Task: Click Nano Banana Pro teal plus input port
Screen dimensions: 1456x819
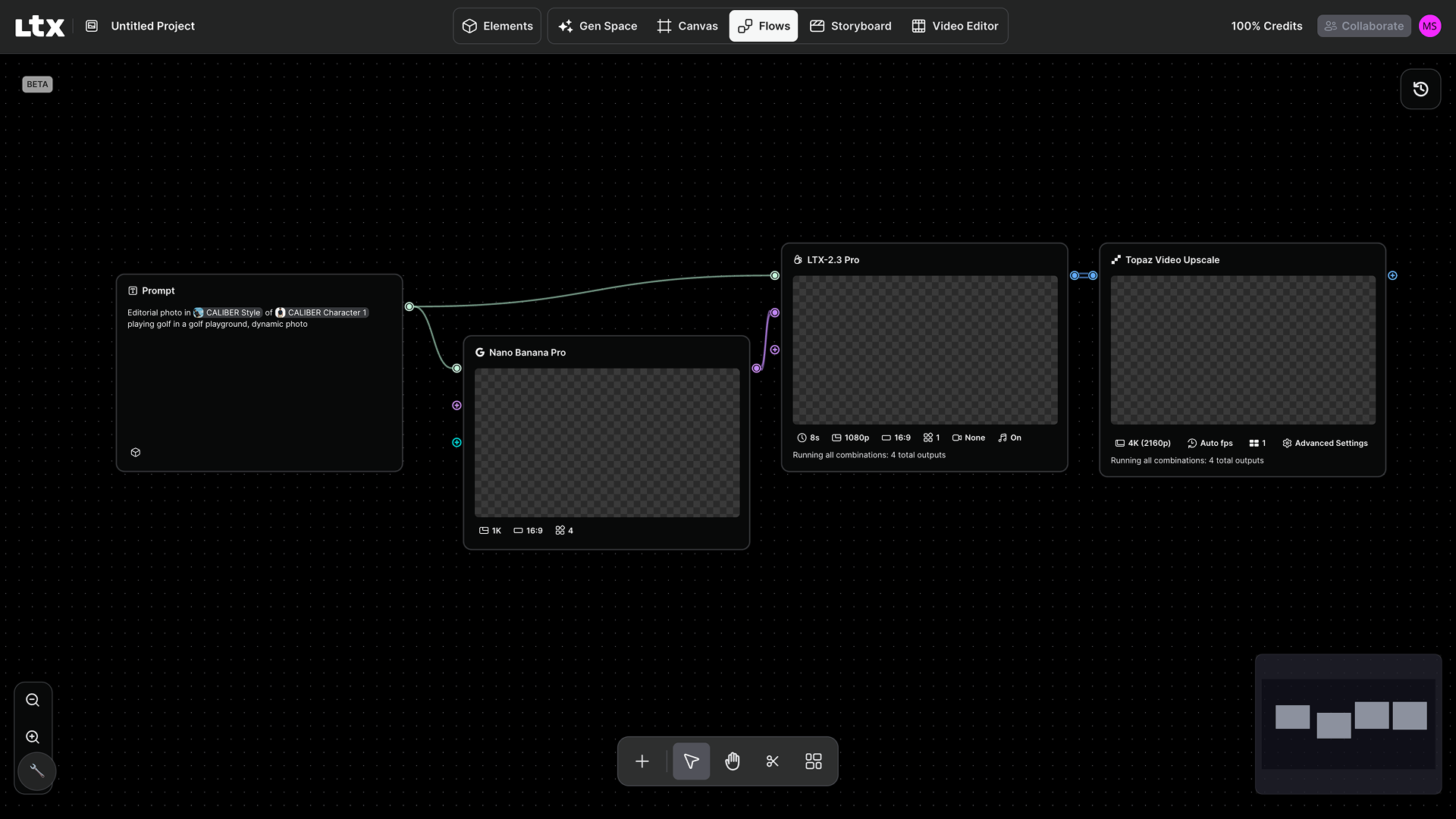Action: coord(457,443)
